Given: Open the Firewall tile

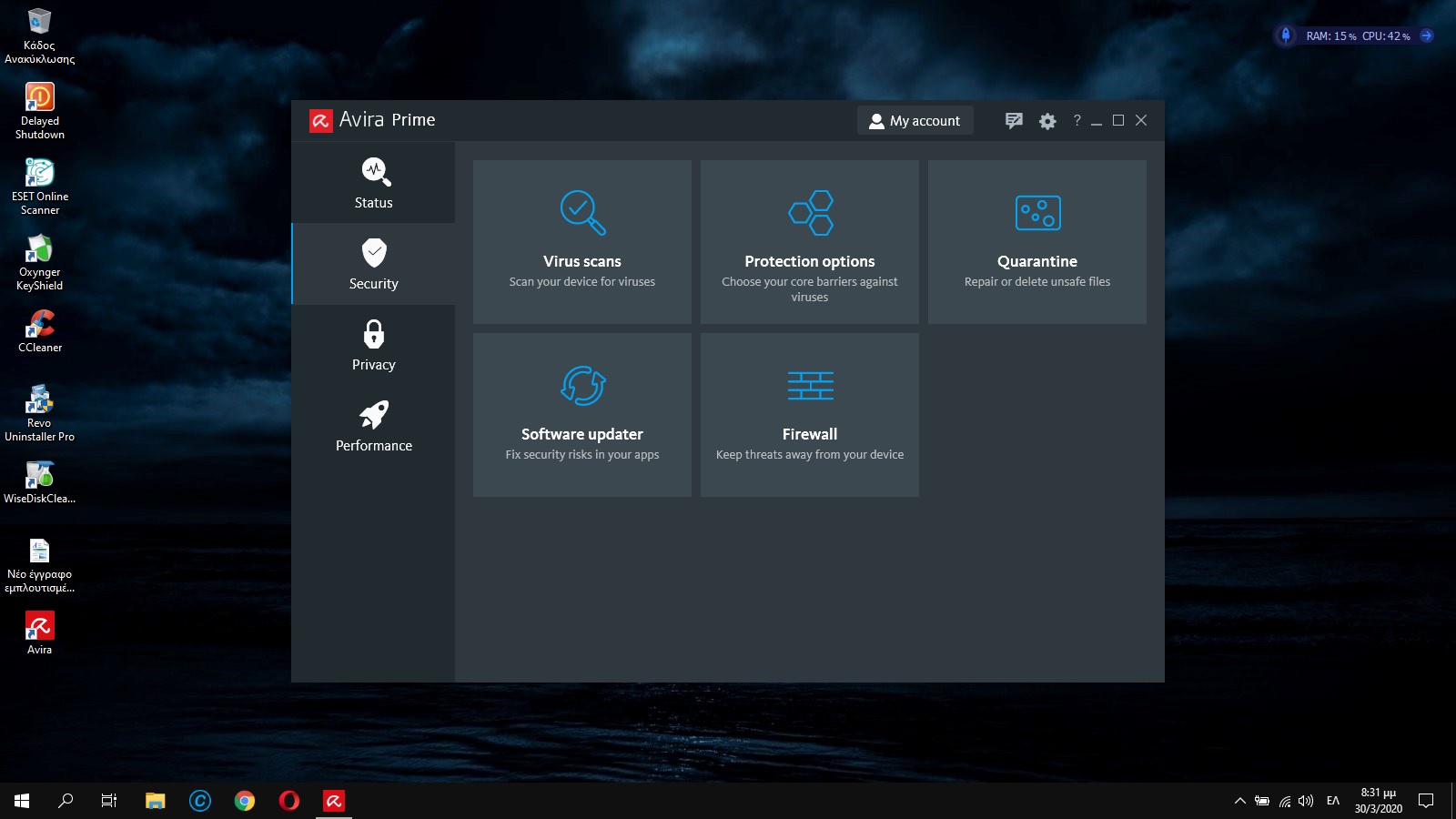Looking at the screenshot, I should 810,415.
